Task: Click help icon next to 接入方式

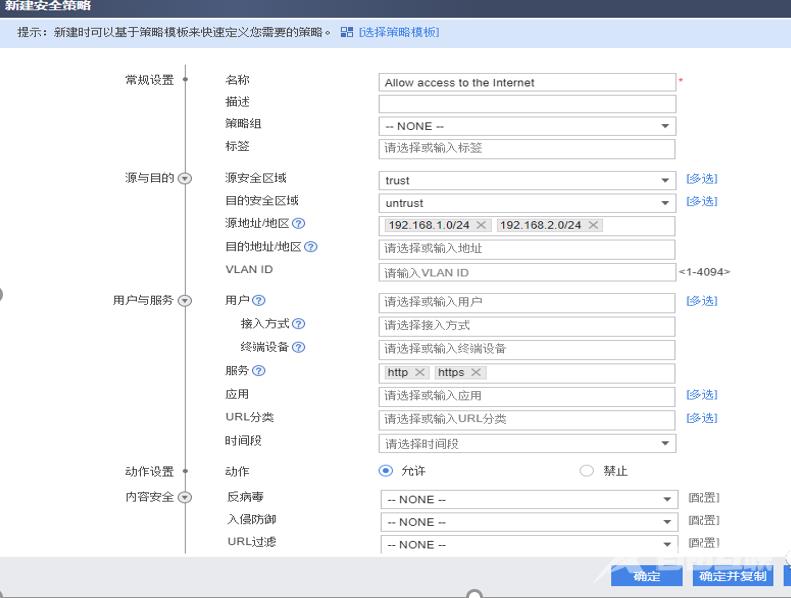Action: click(298, 324)
